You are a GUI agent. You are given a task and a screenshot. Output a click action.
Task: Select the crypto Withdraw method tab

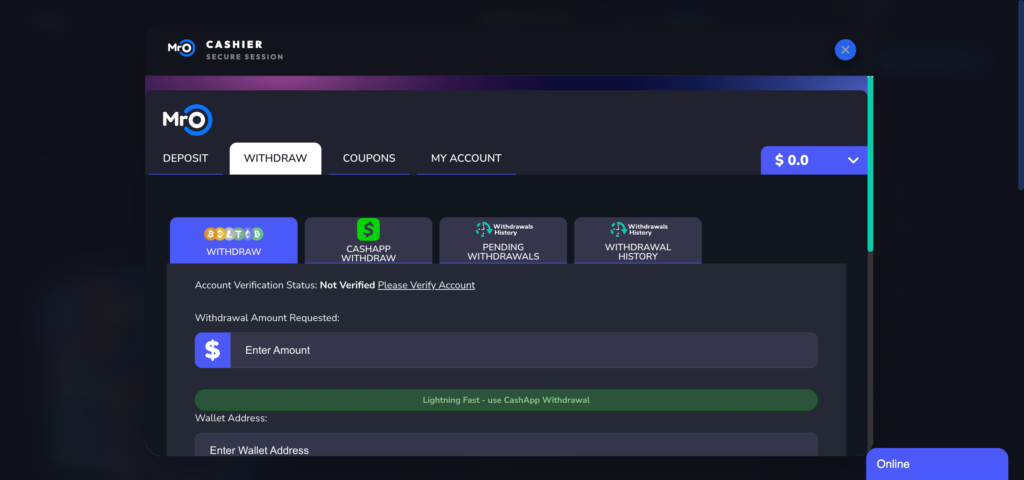click(234, 240)
